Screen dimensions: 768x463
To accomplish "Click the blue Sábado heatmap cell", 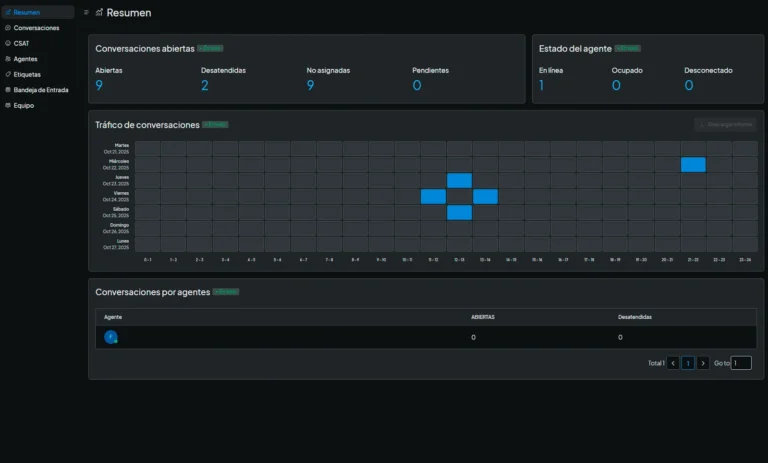I will (x=459, y=212).
